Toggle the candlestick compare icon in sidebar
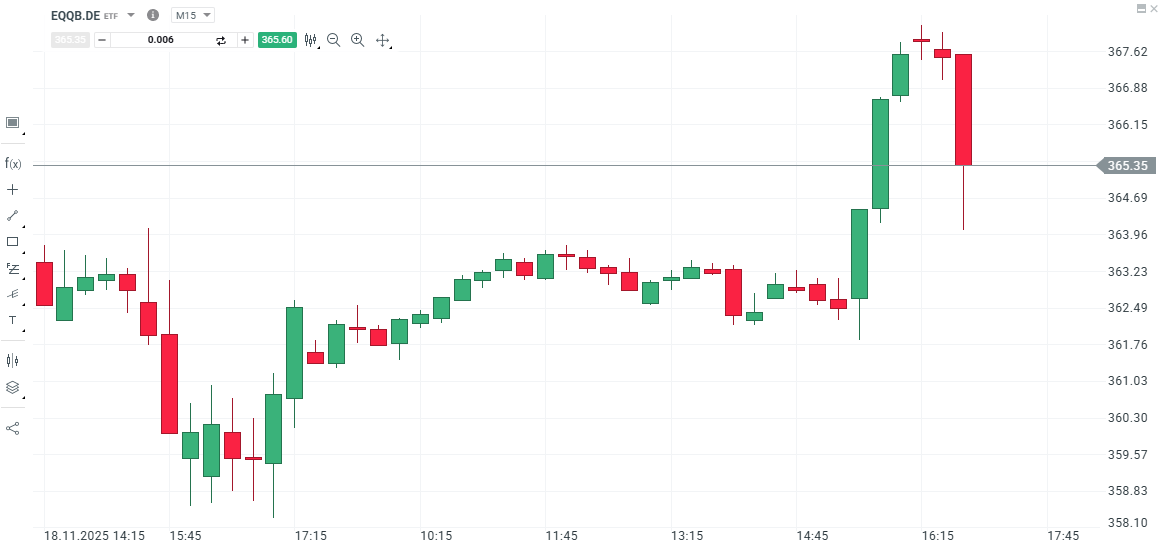Screen dimensions: 1166x552 tap(13, 360)
